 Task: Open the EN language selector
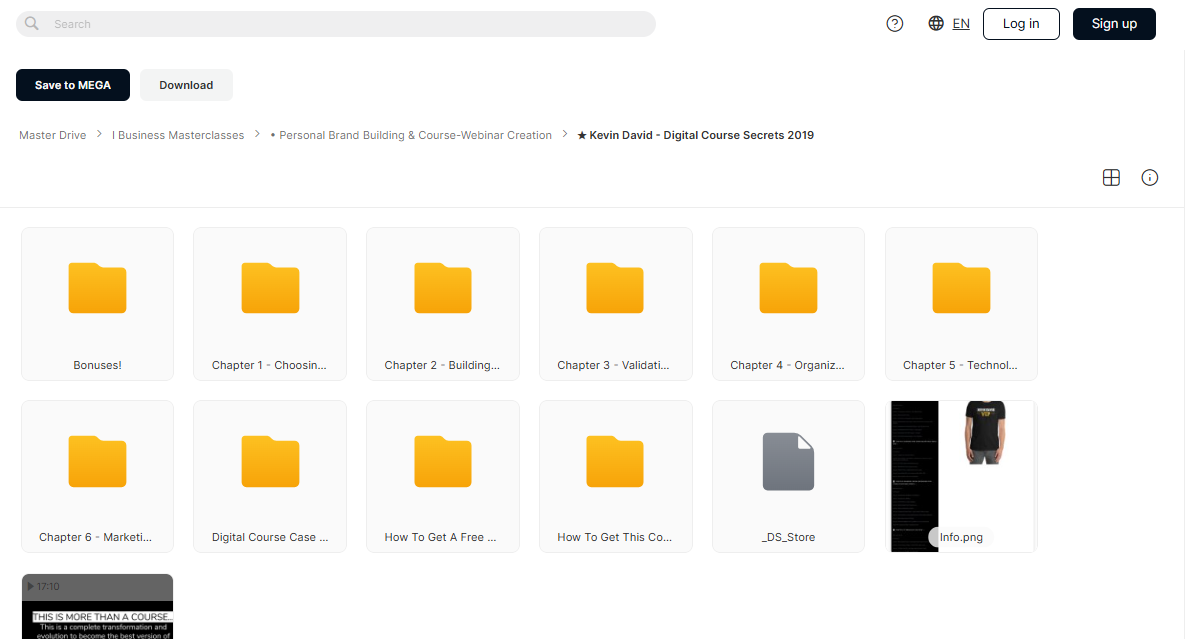[961, 23]
